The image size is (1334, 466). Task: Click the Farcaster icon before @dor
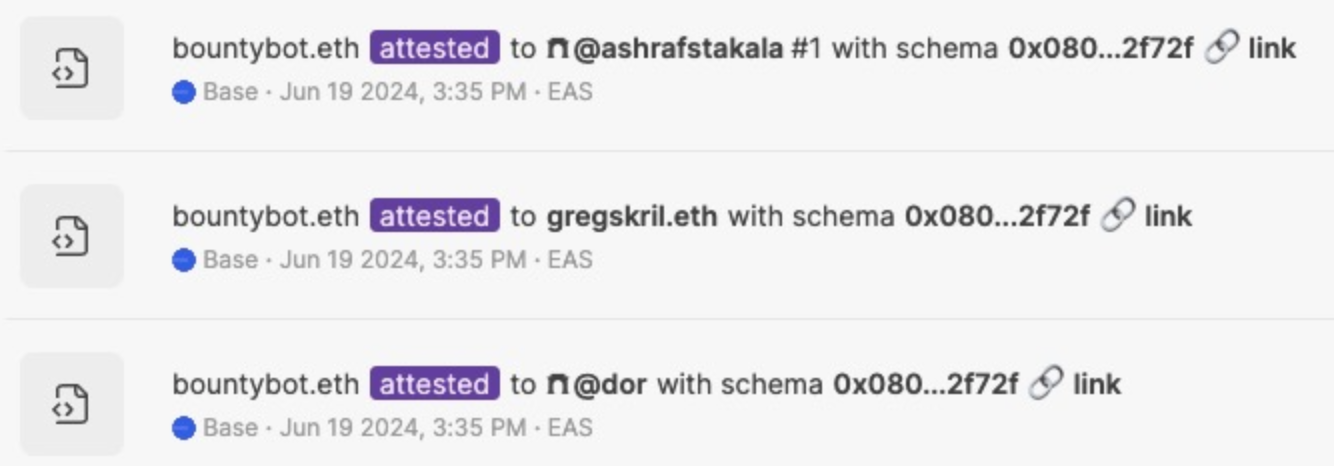click(x=557, y=384)
